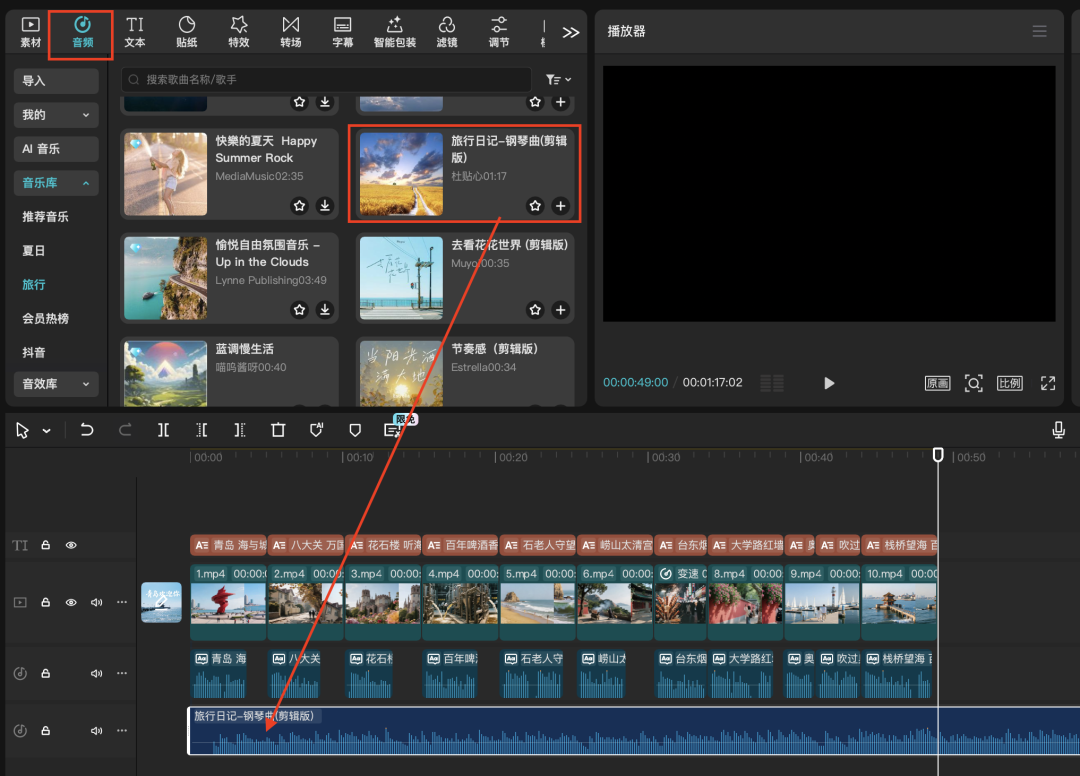Switch to the 转场 tab
This screenshot has height=776, width=1080.
click(290, 32)
